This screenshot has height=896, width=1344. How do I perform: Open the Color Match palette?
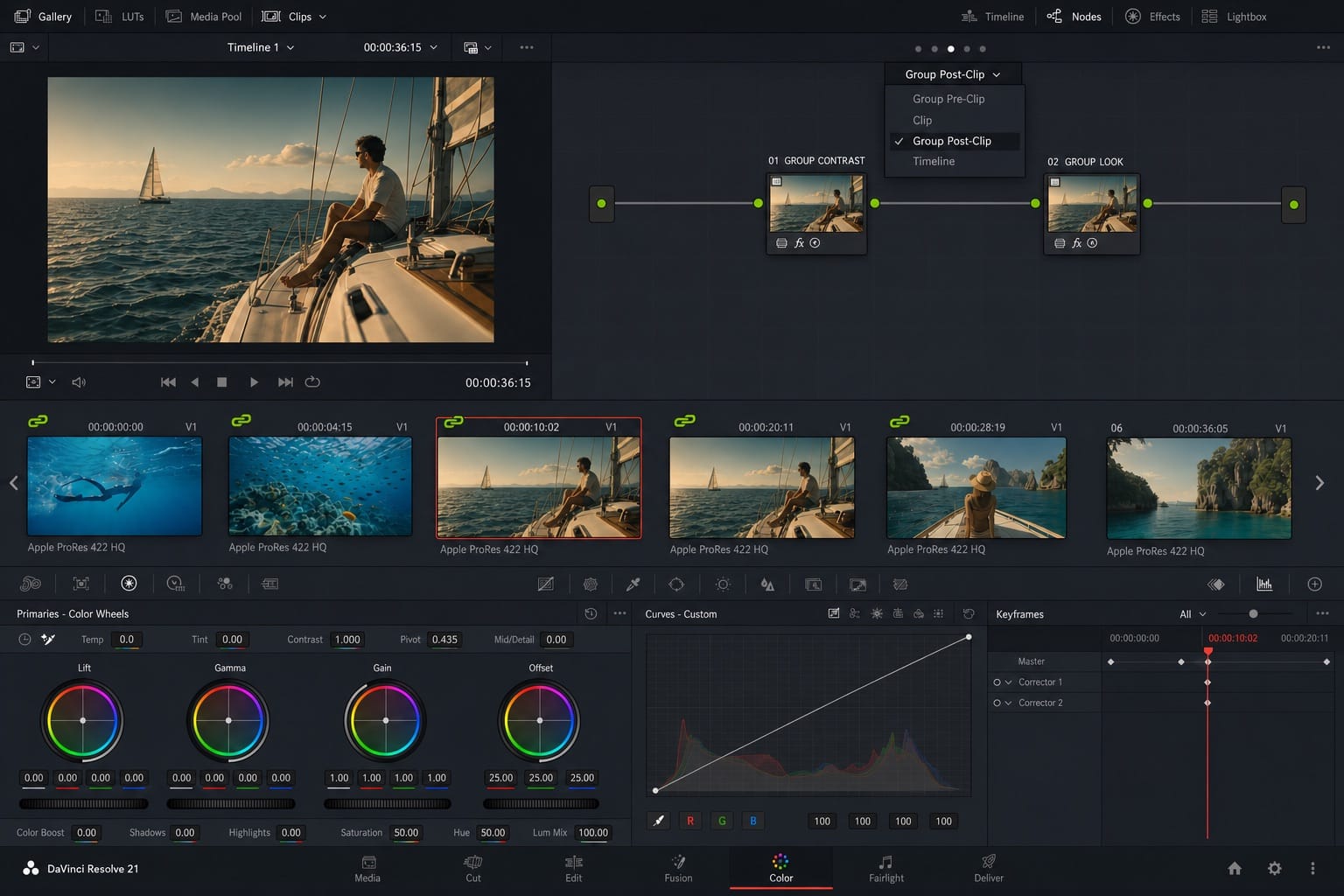coord(81,584)
